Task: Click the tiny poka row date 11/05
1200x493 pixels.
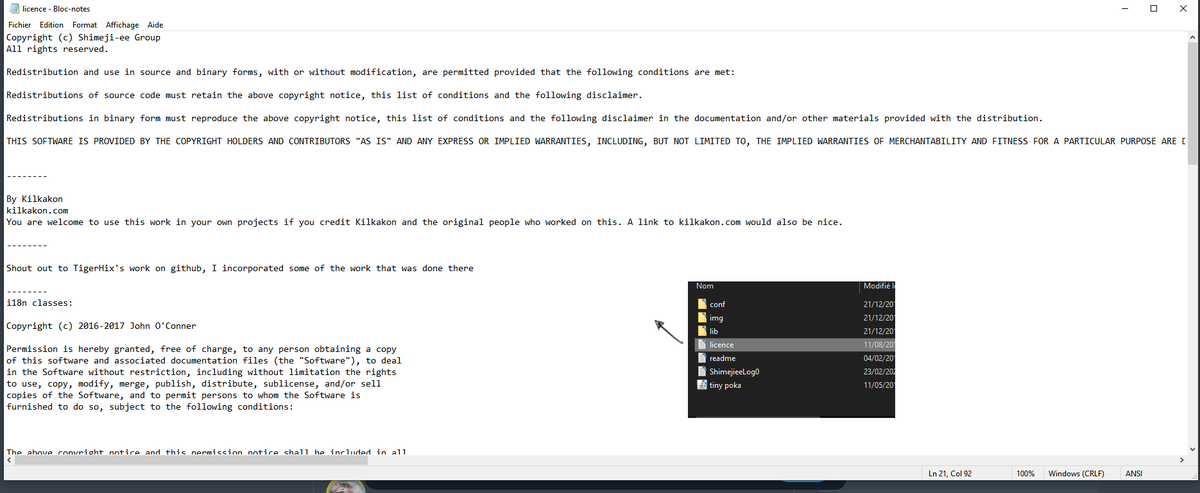Action: point(877,385)
